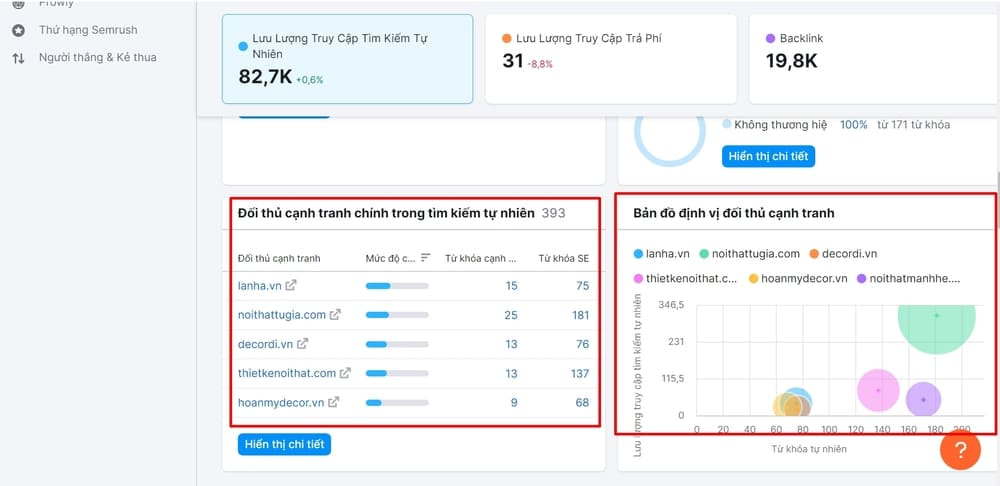
Task: Open the orange help question mark button
Action: pos(960,450)
